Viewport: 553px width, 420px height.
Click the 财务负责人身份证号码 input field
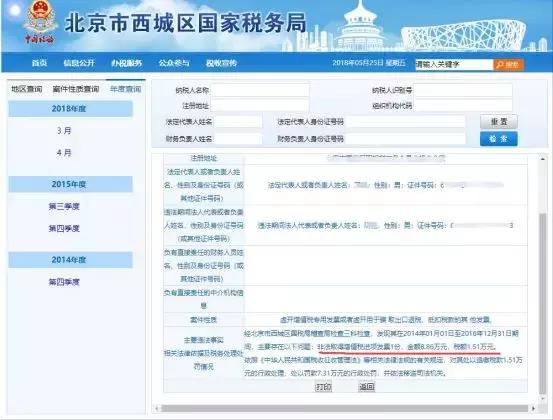406,139
